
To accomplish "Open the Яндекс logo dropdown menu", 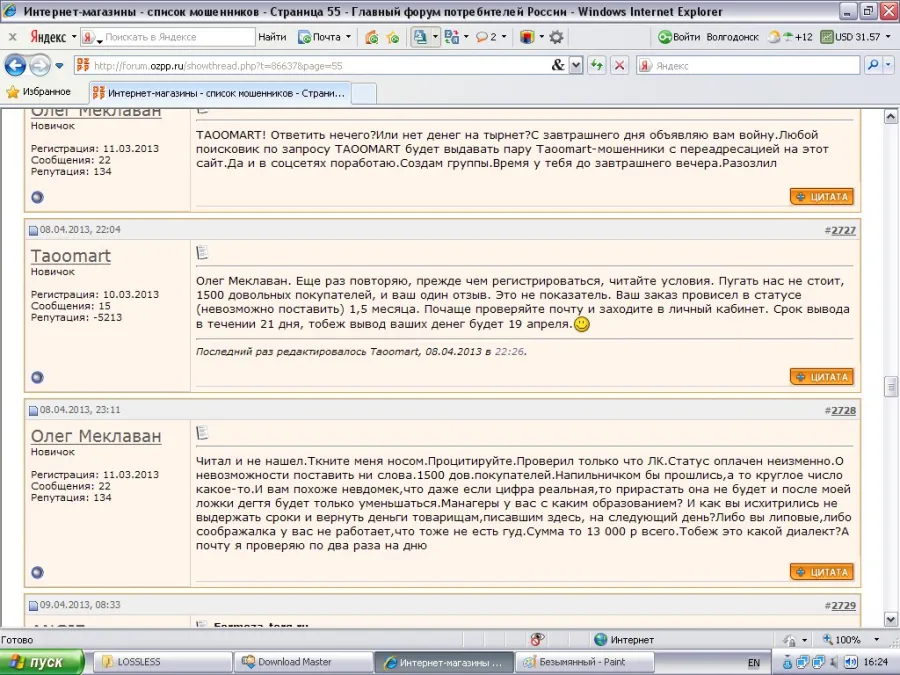I will (74, 37).
